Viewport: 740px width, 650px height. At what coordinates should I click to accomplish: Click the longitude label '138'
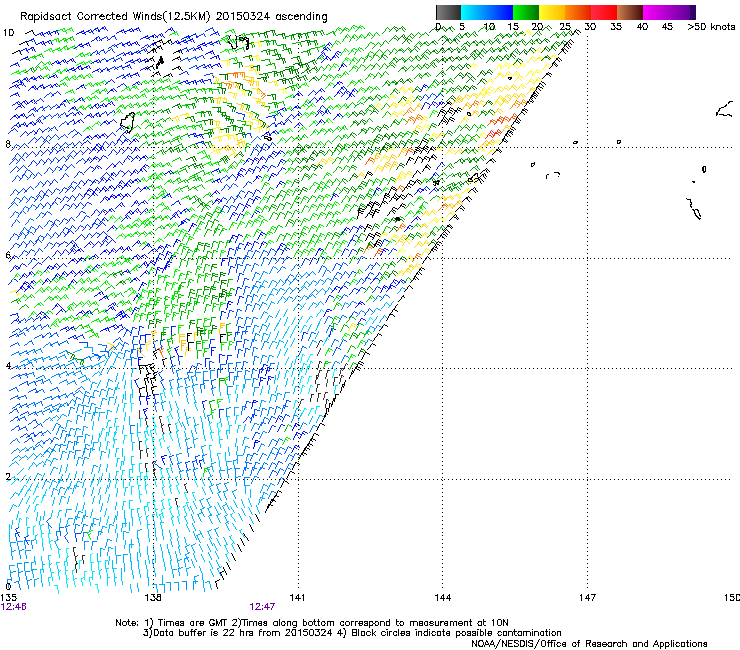(153, 598)
